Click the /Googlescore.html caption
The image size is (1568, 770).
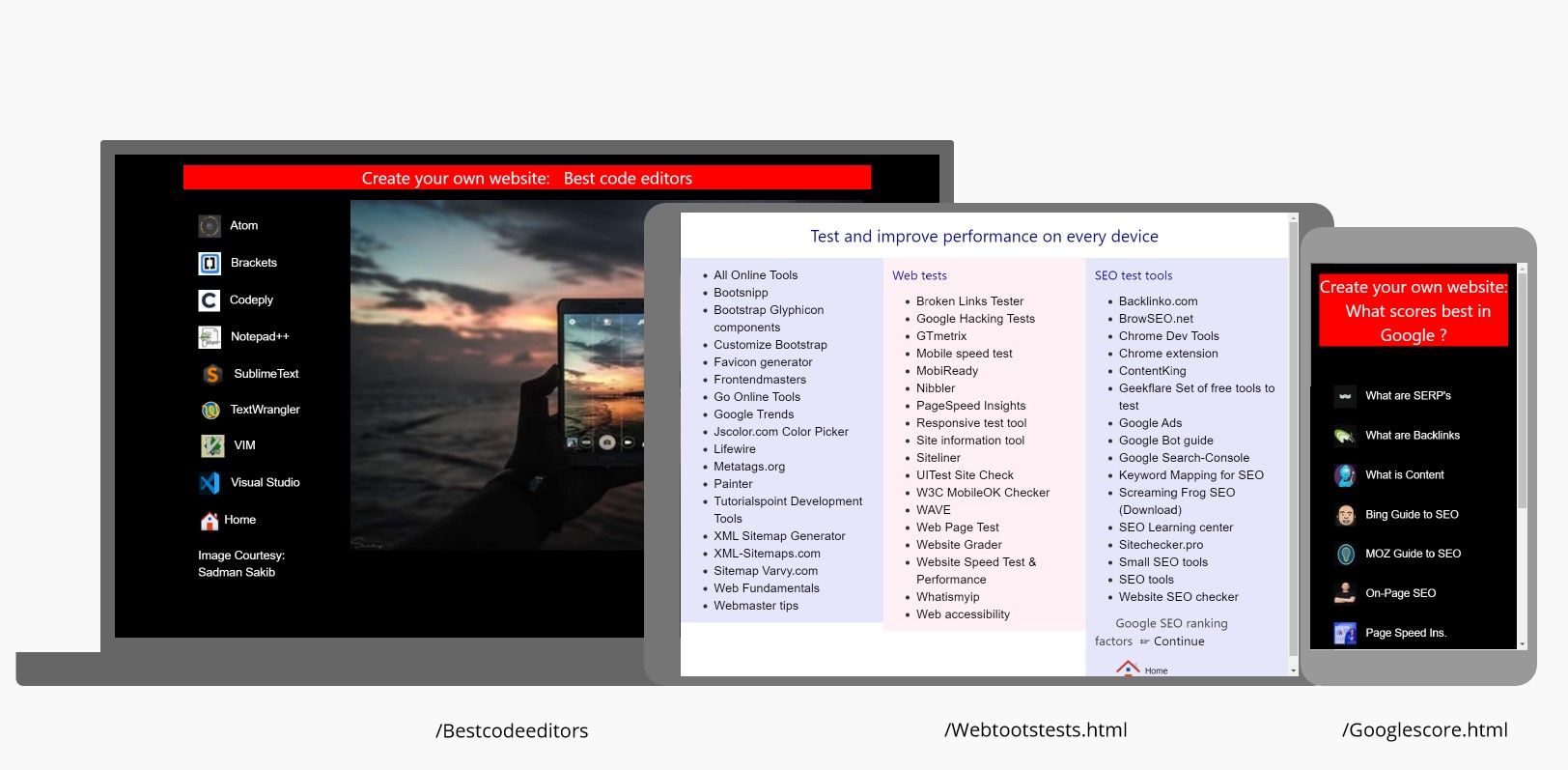pyautogui.click(x=1425, y=730)
